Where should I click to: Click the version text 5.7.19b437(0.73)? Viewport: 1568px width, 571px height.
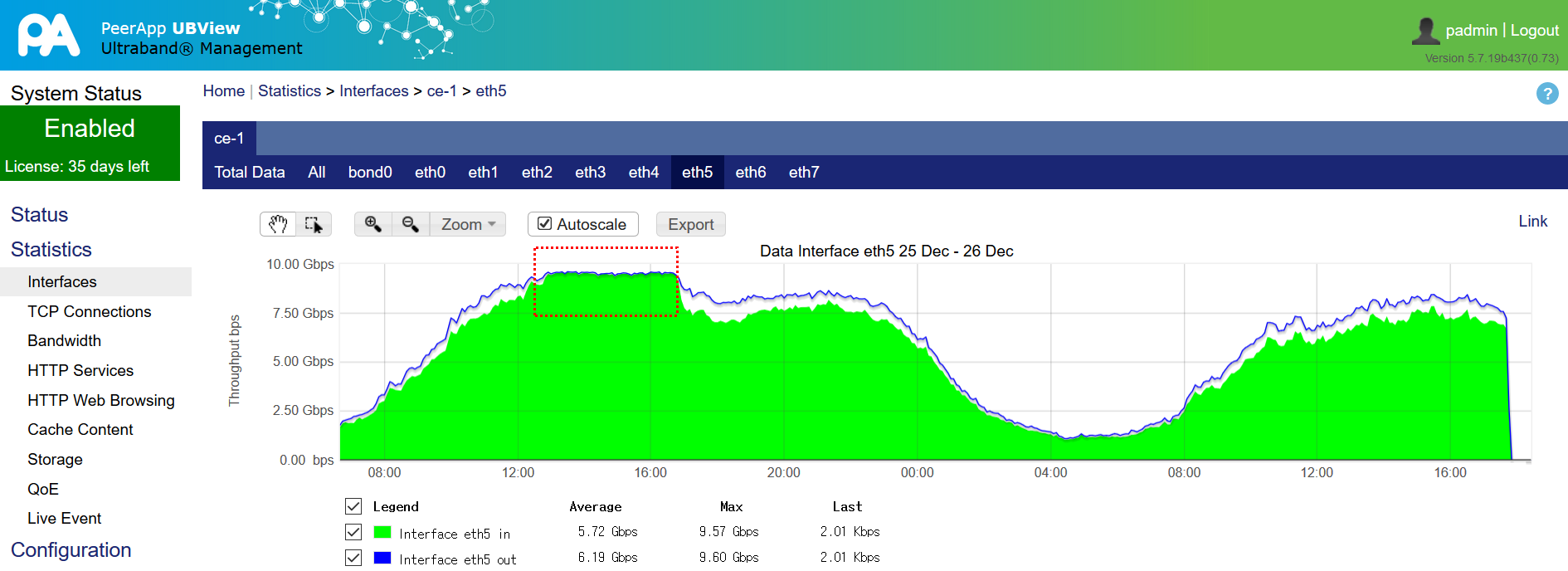pyautogui.click(x=1492, y=58)
